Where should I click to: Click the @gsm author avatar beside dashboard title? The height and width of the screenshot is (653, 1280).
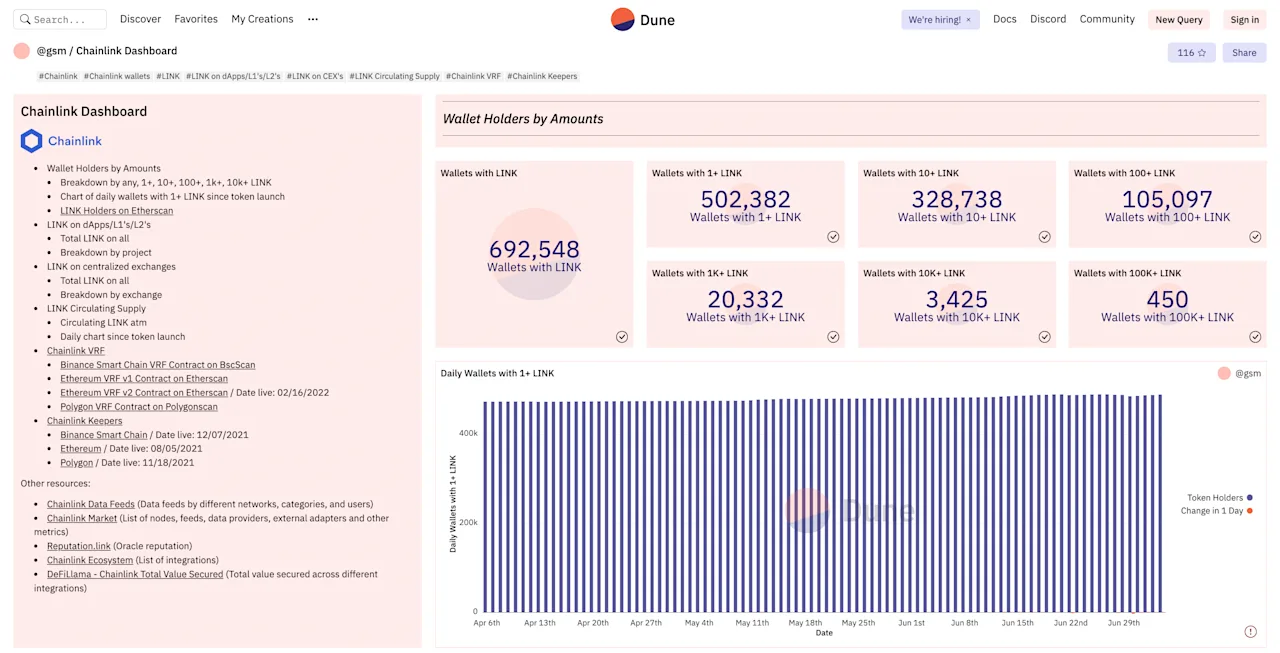[22, 51]
